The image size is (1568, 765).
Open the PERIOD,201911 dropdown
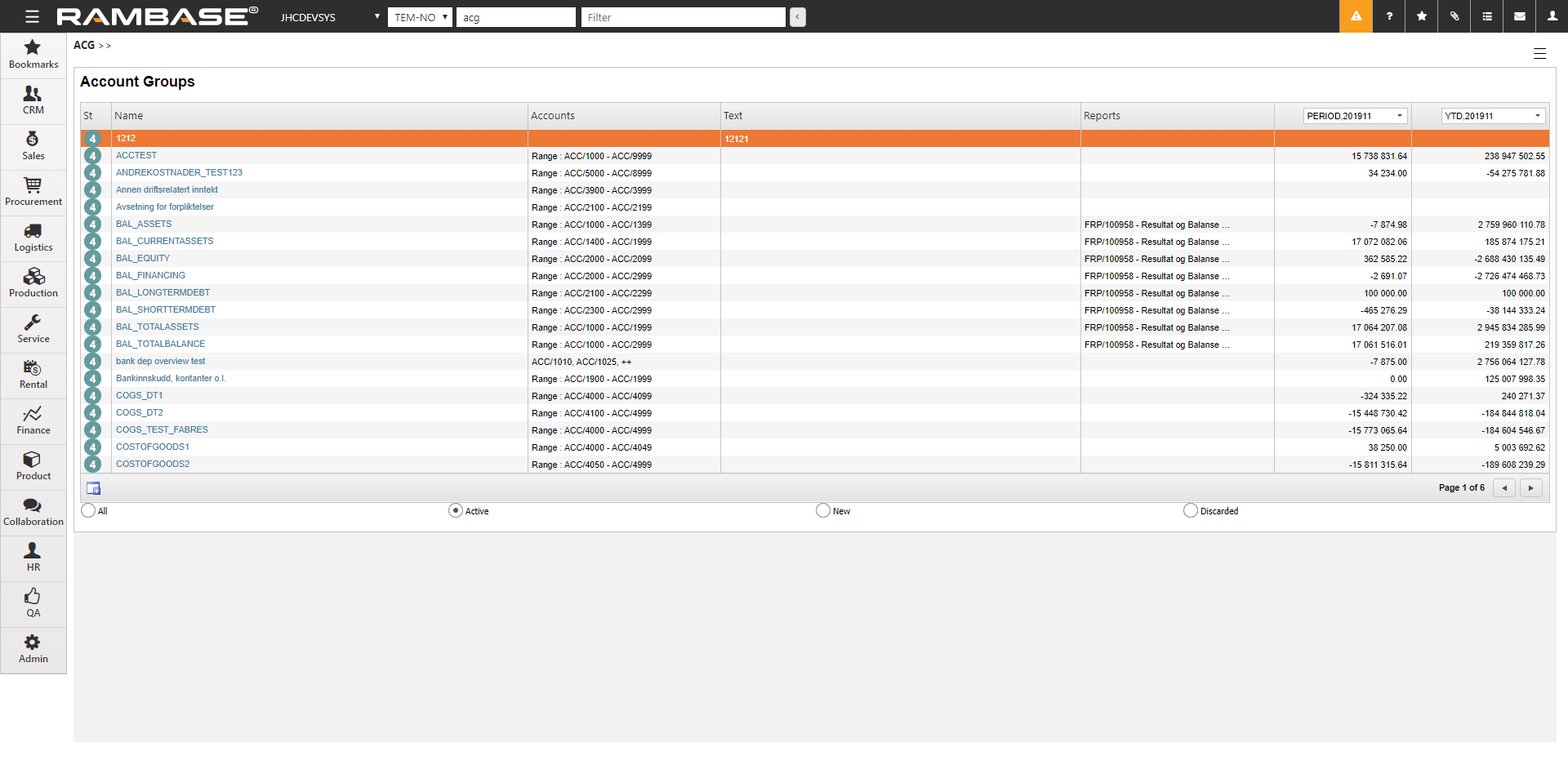tap(1355, 116)
